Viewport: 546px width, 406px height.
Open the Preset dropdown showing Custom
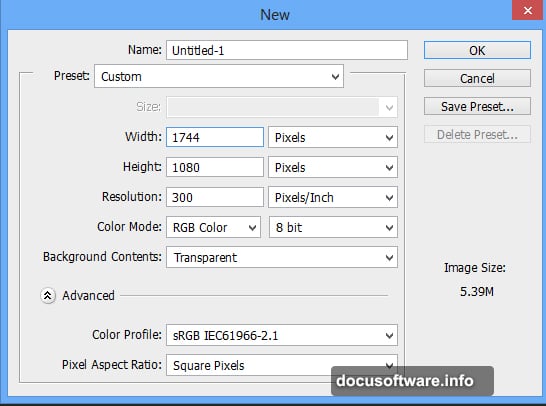219,76
